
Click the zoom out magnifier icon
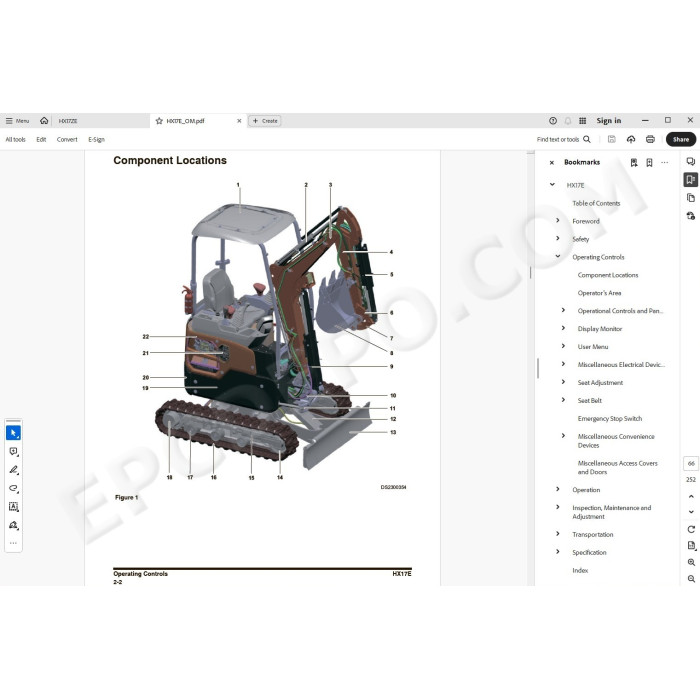[691, 579]
